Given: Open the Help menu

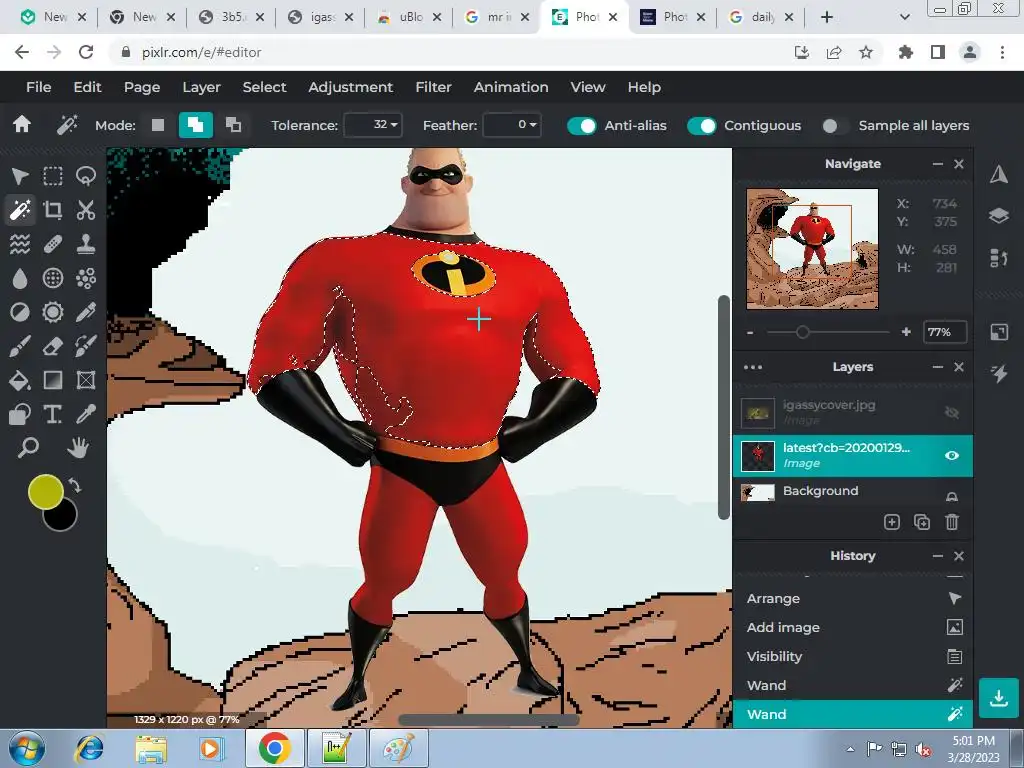Looking at the screenshot, I should (644, 87).
